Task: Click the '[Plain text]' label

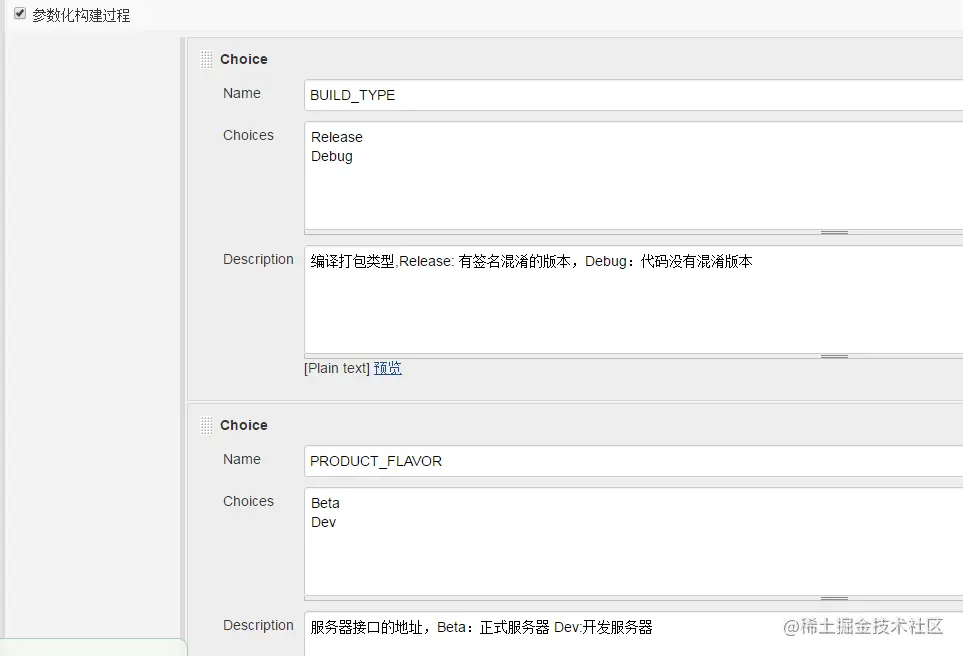Action: click(337, 368)
